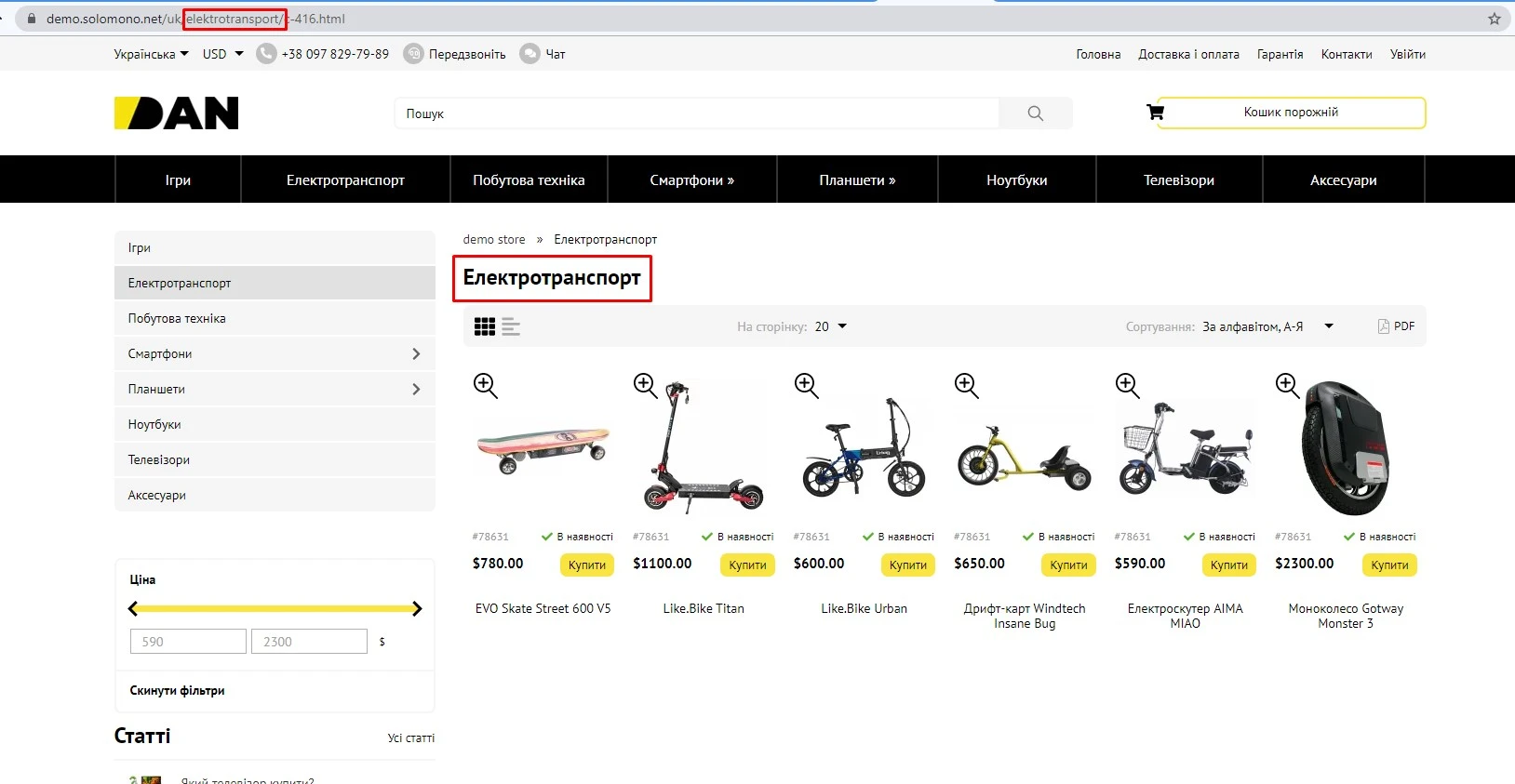The image size is (1515, 784).
Task: Open the Українська language dropdown
Action: (x=151, y=54)
